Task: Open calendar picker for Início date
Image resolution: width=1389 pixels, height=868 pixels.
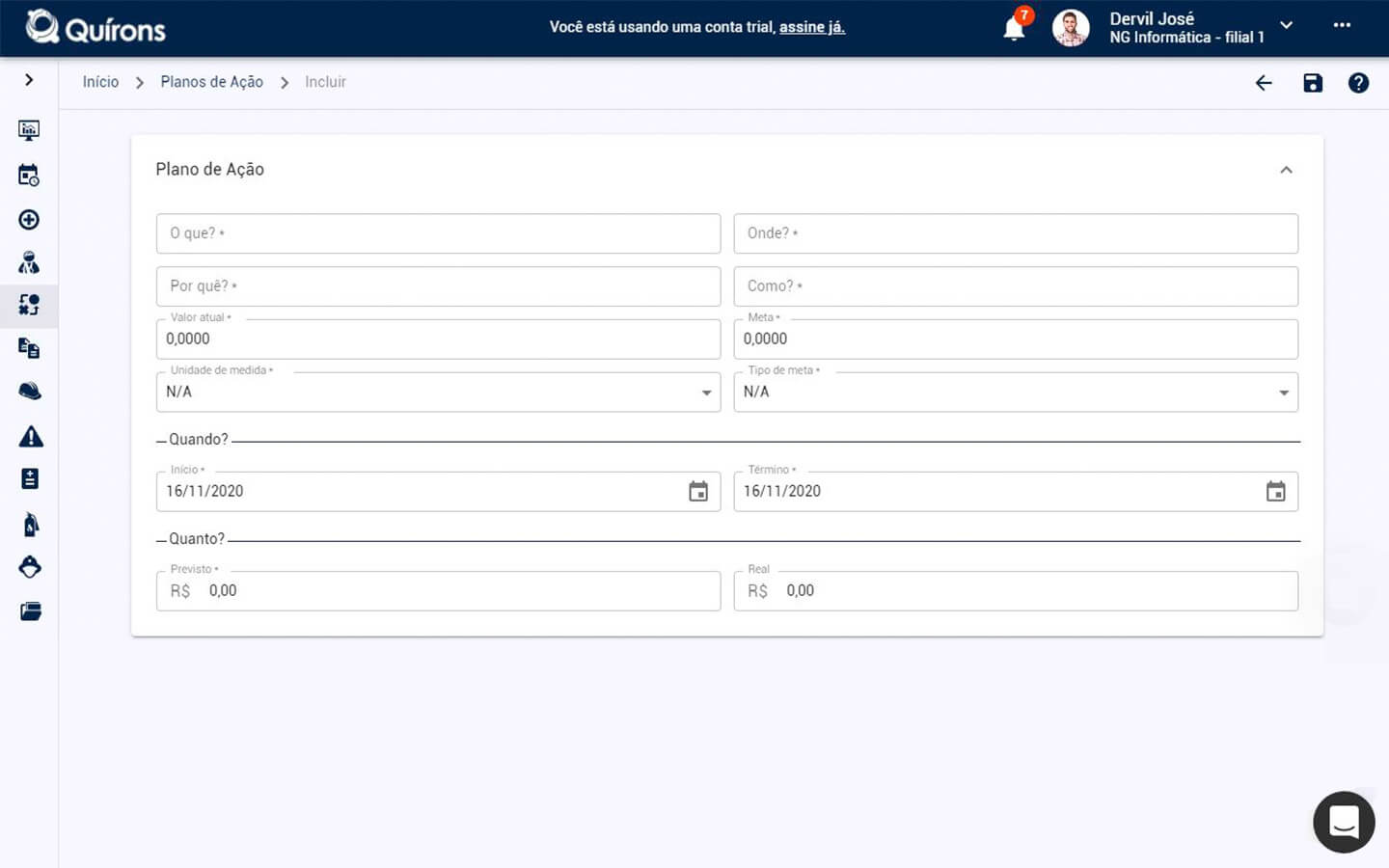Action: coord(698,492)
